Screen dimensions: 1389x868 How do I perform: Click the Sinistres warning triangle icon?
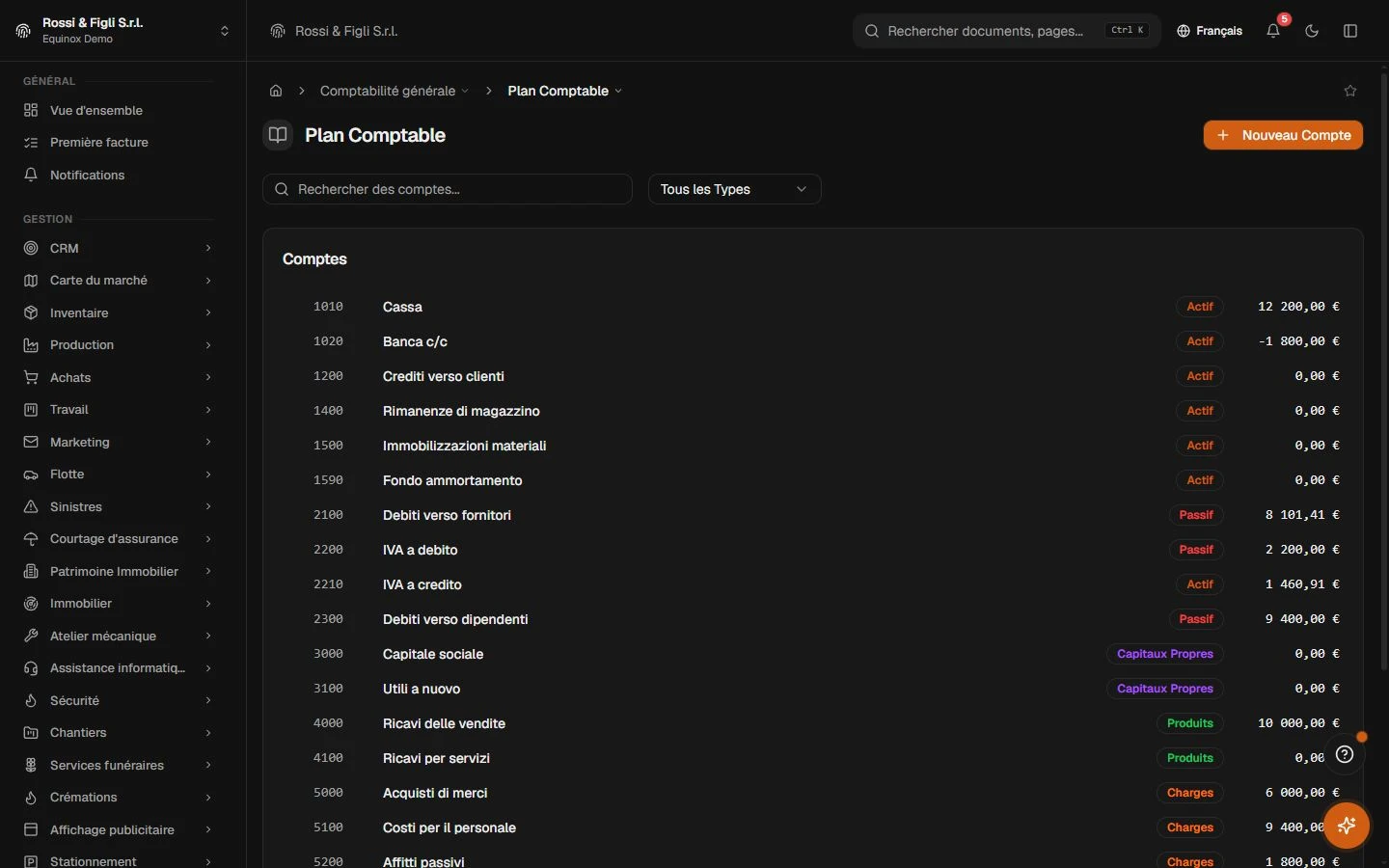(x=31, y=506)
